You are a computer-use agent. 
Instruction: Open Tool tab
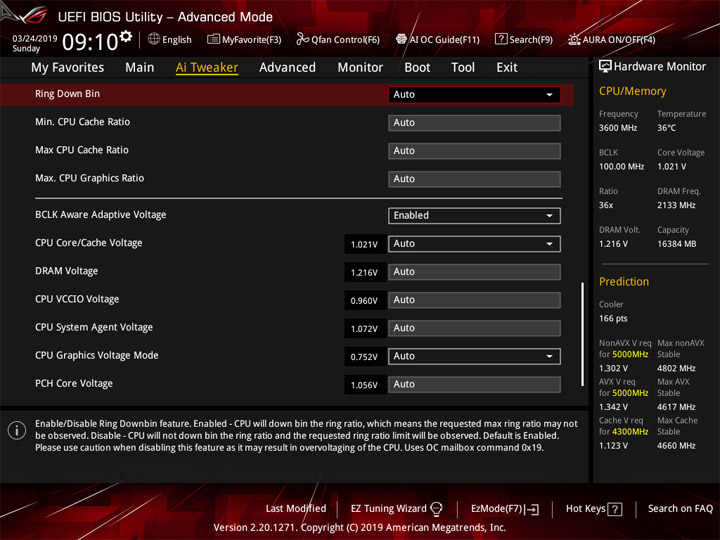pos(463,67)
